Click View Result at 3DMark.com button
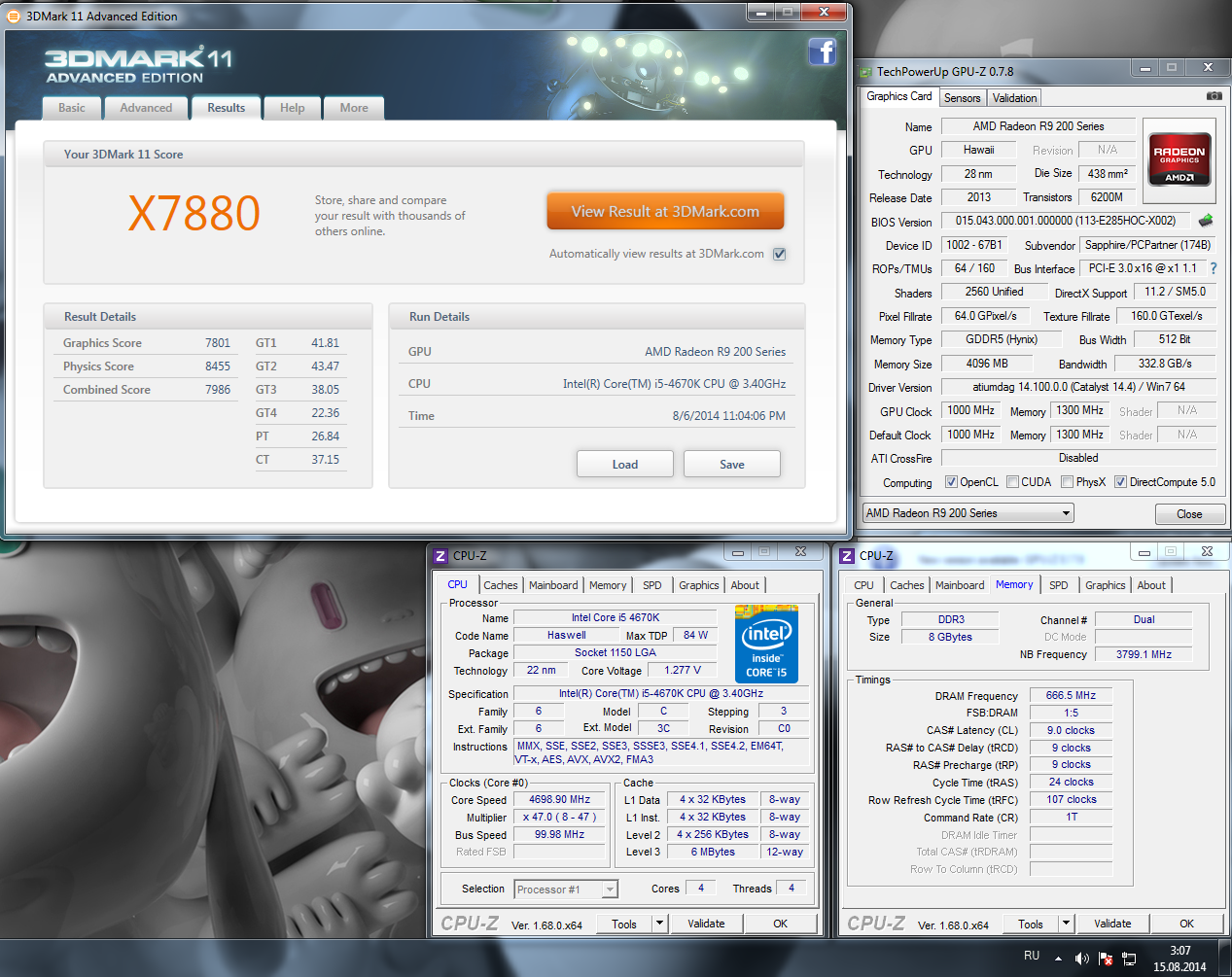Screen dimensions: 1232x977 point(665,211)
